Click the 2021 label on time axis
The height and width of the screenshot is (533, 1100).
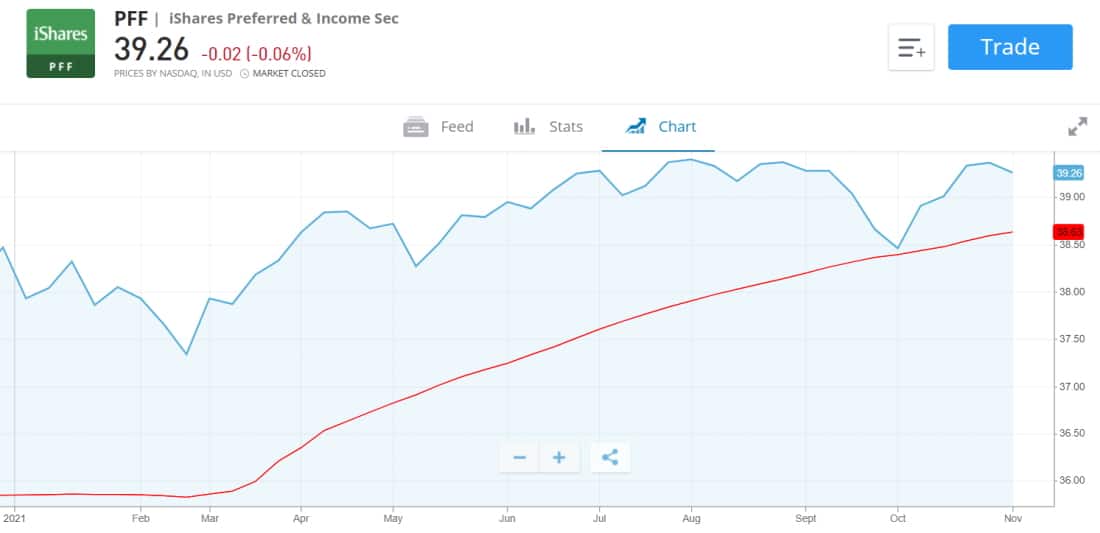[x=15, y=519]
